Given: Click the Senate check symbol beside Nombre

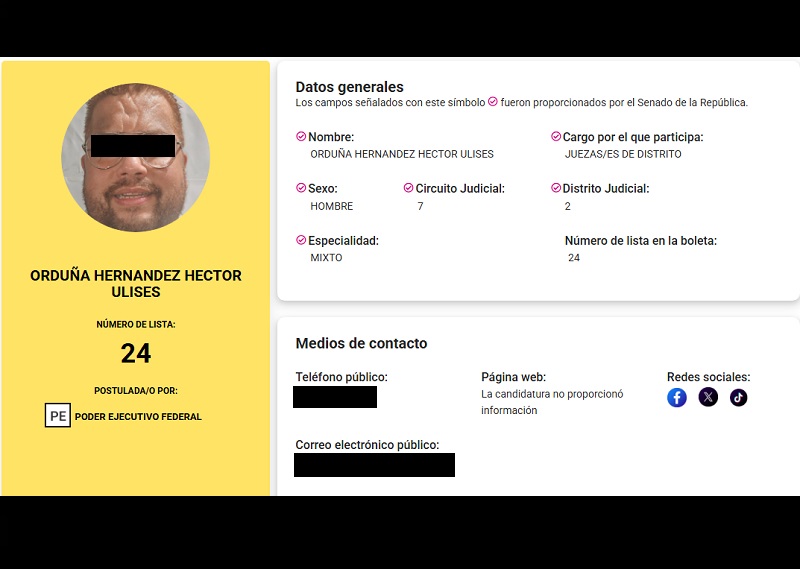Looking at the screenshot, I should click(x=301, y=136).
